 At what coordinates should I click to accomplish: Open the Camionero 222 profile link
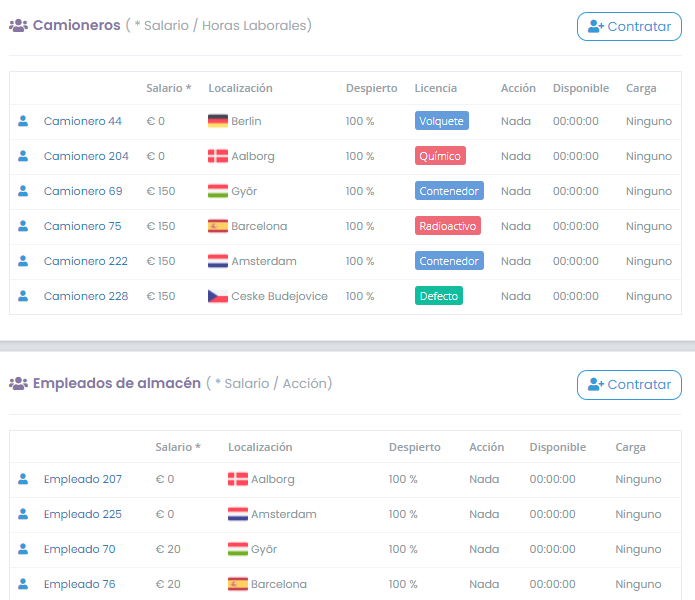coord(86,261)
